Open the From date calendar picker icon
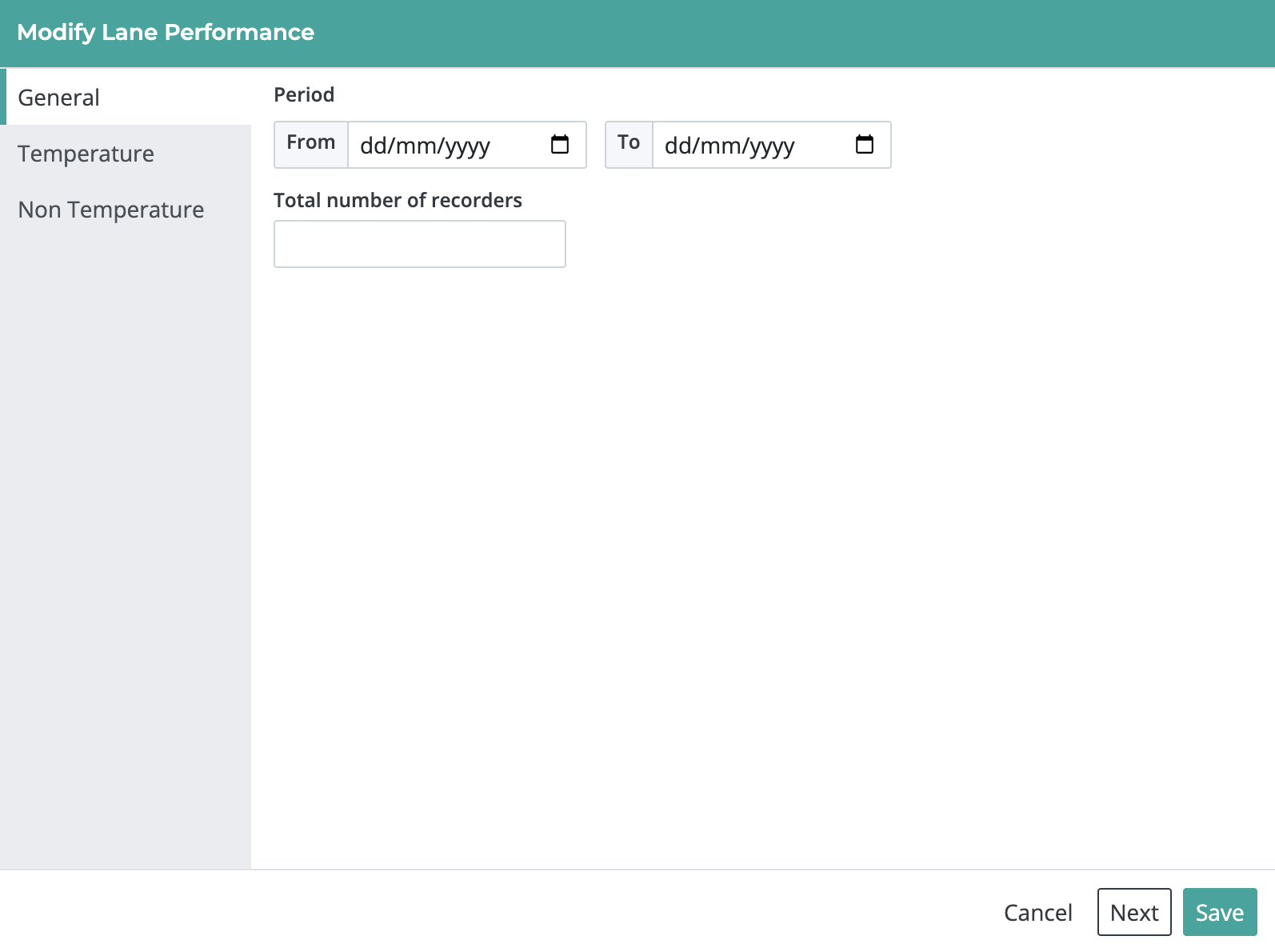Viewport: 1275px width, 952px height. click(560, 145)
